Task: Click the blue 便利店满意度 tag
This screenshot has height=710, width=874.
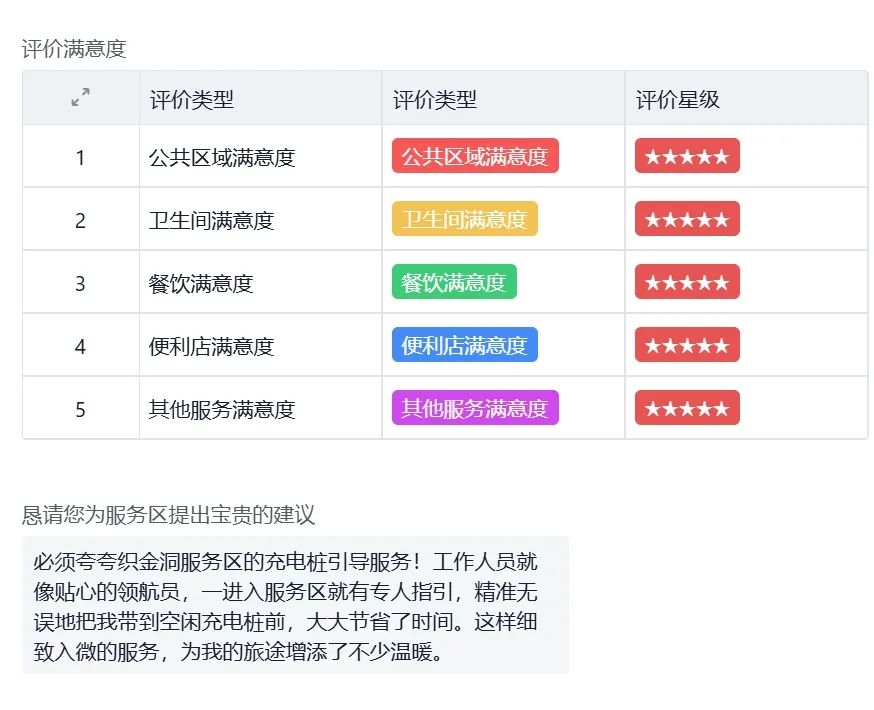Action: (x=464, y=345)
